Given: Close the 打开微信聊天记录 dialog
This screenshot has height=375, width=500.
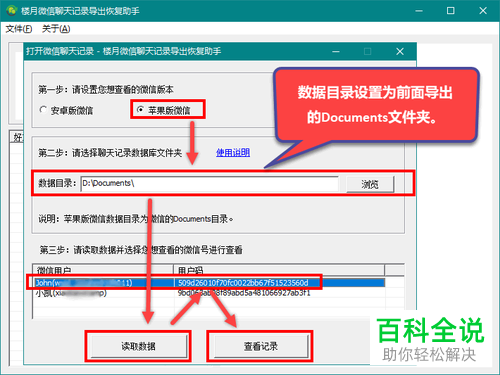Looking at the screenshot, I should point(400,51).
